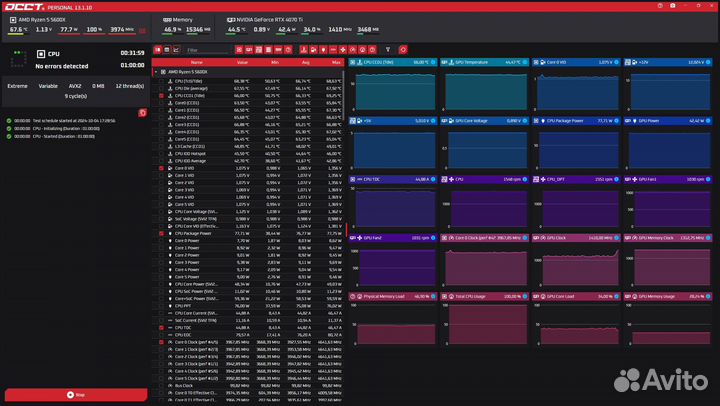Uncheck the CPU Package Power checkbox
The width and height of the screenshot is (720, 406).
(161, 233)
